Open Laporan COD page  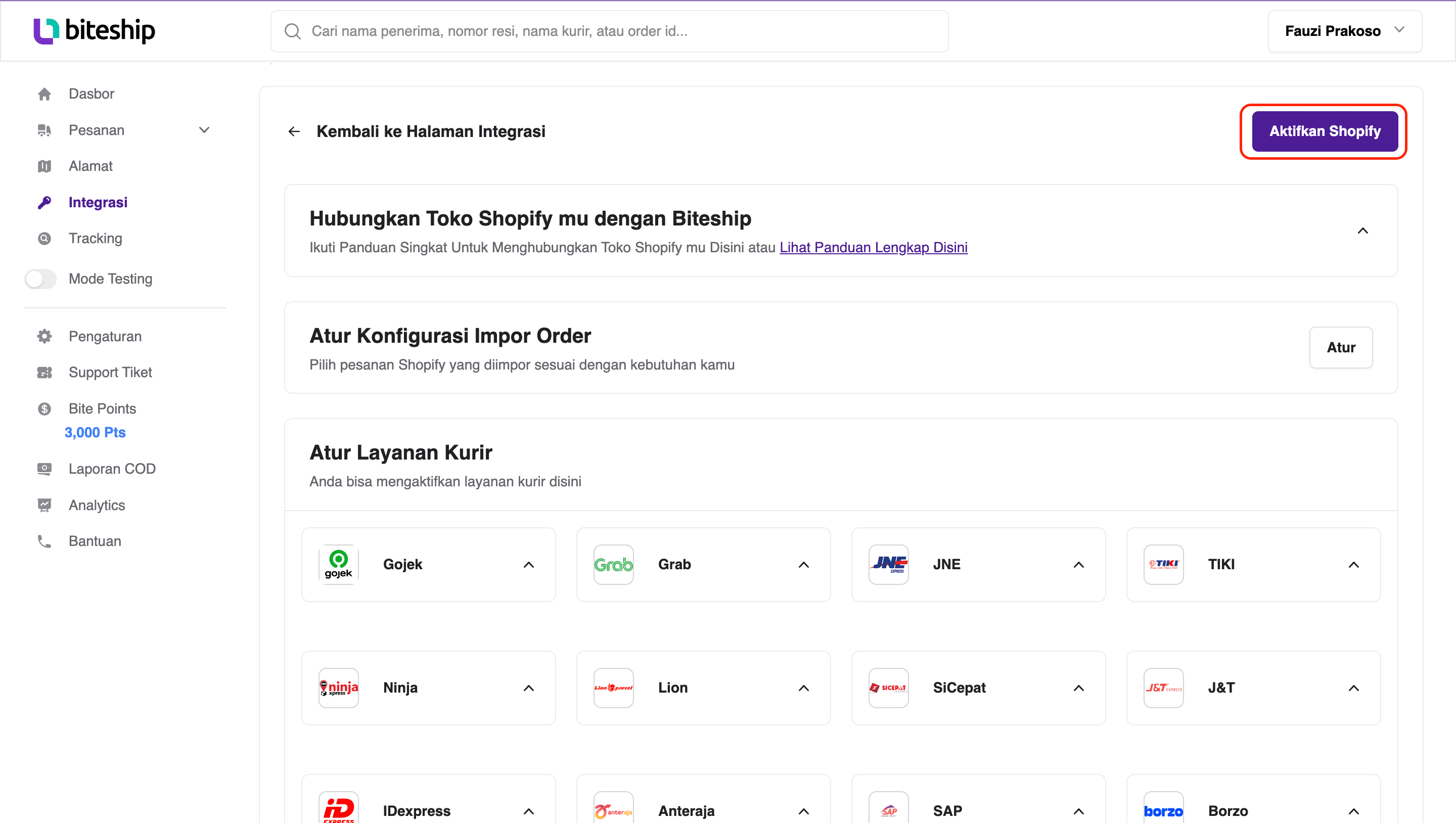[112, 469]
